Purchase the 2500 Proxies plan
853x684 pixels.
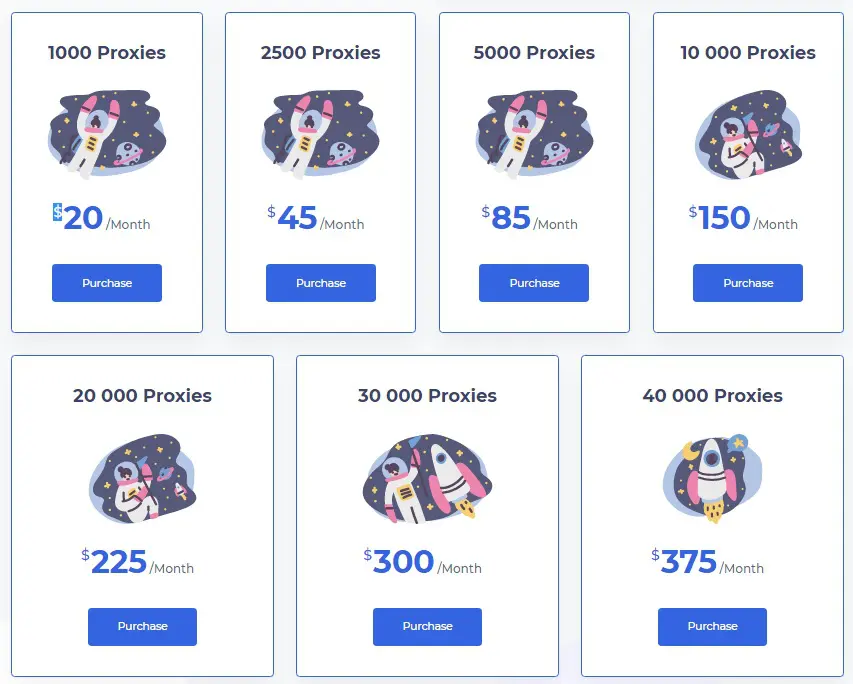pyautogui.click(x=321, y=283)
